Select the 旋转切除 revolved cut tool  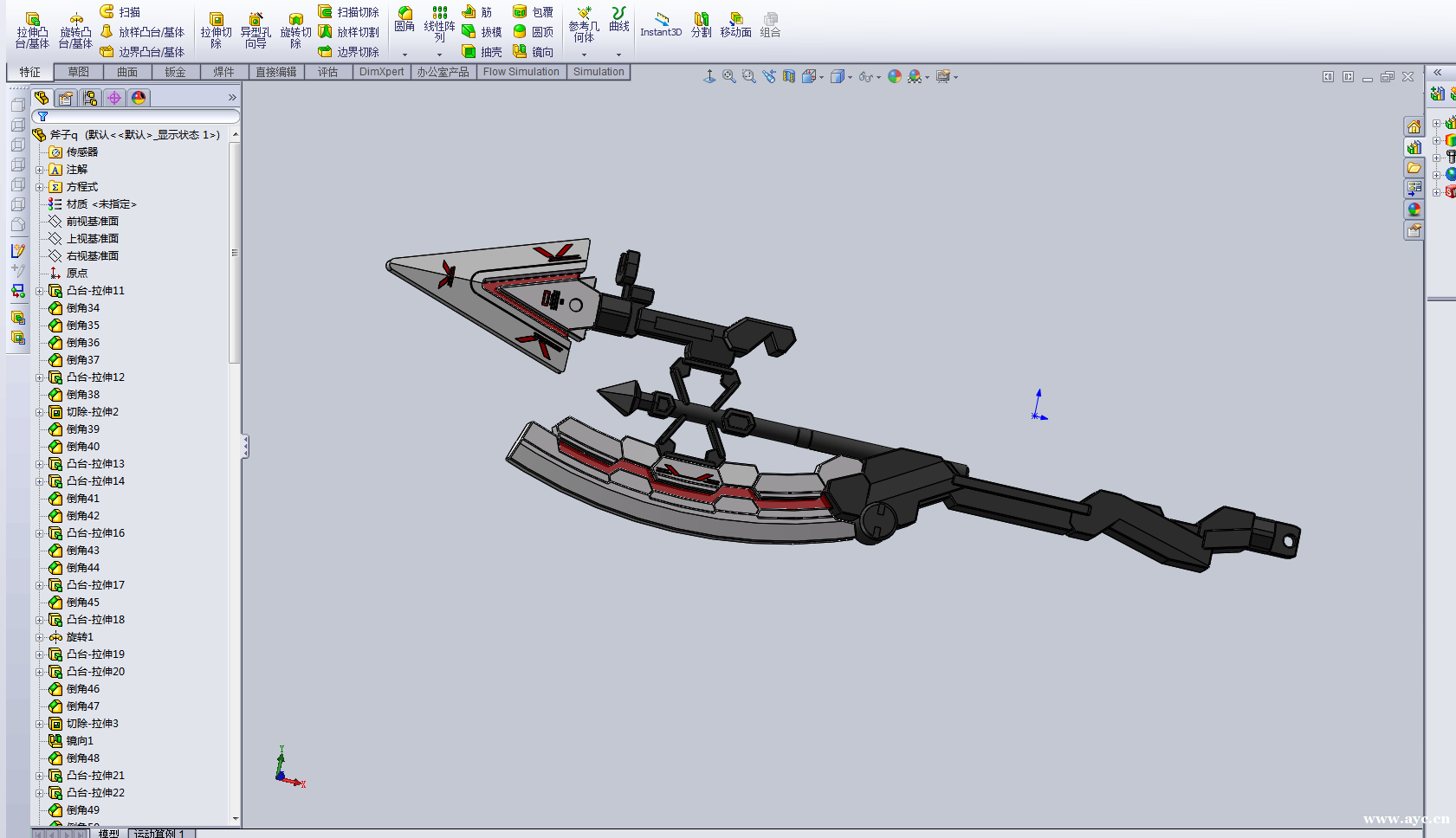tap(295, 30)
